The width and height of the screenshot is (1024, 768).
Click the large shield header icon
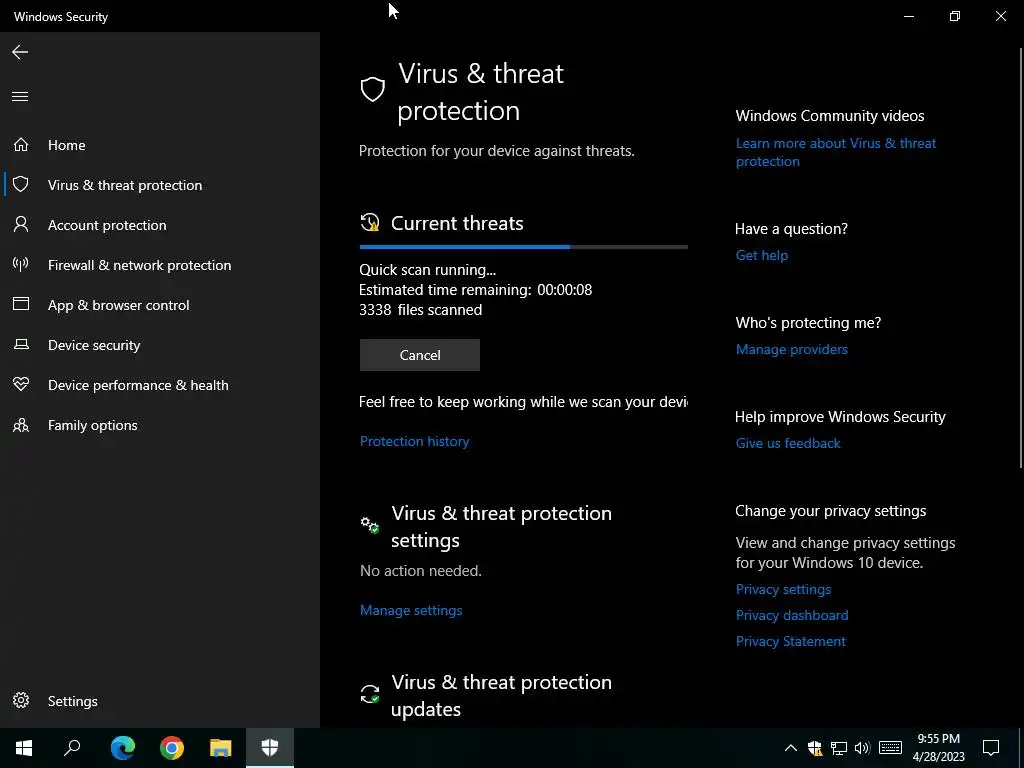click(x=373, y=89)
